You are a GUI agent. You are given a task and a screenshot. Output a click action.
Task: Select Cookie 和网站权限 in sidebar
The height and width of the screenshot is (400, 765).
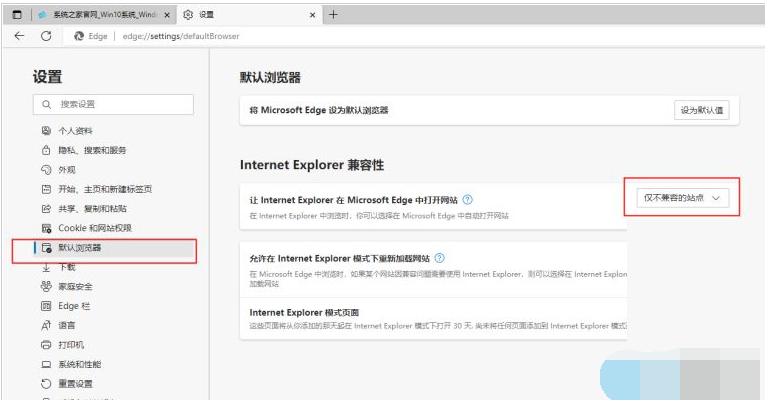coord(97,228)
